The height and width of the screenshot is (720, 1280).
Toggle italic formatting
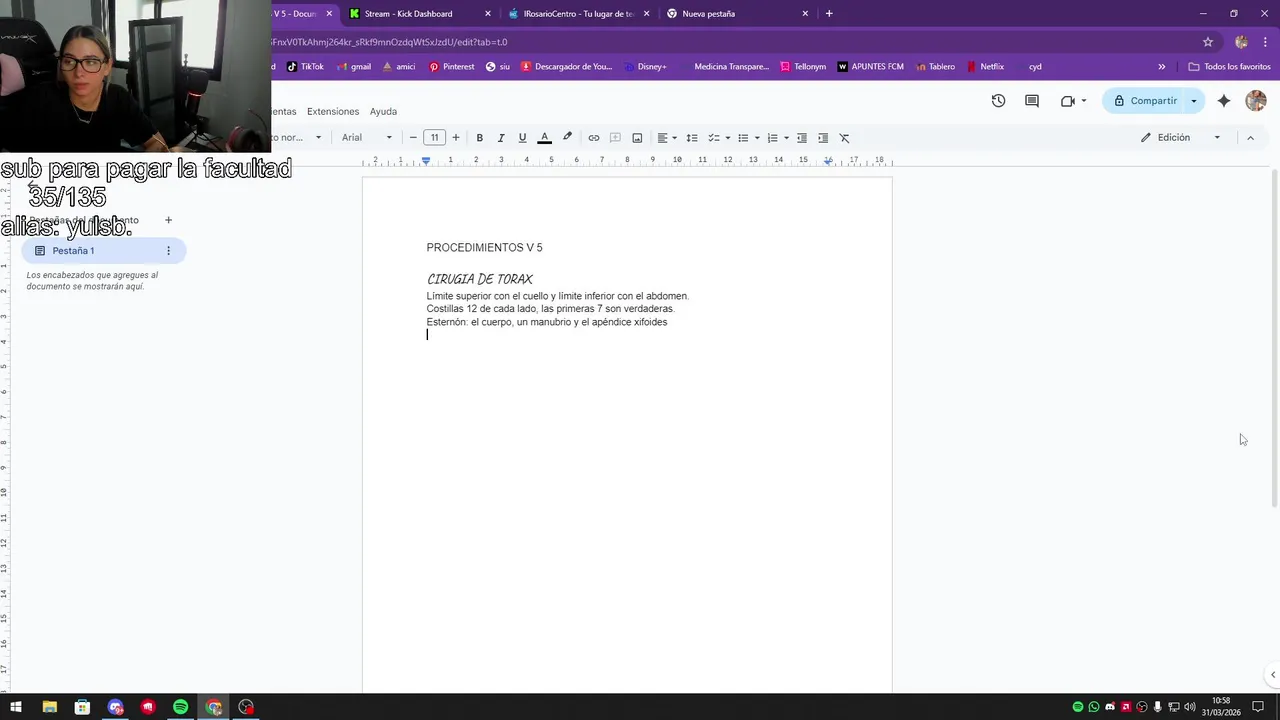point(501,138)
